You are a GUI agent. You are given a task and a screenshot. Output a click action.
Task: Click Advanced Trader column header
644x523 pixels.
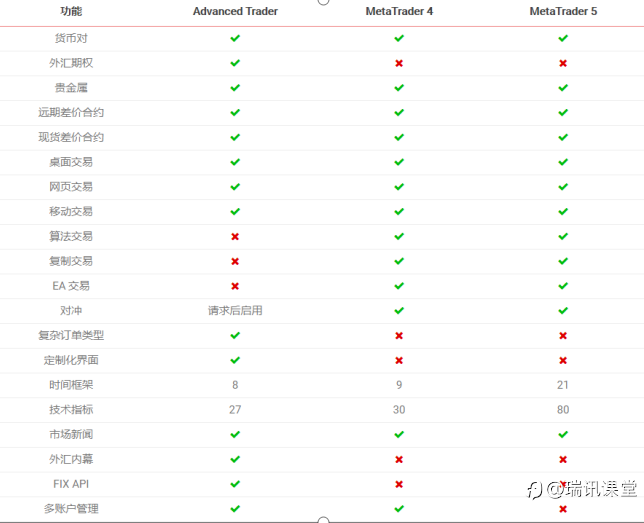(235, 12)
